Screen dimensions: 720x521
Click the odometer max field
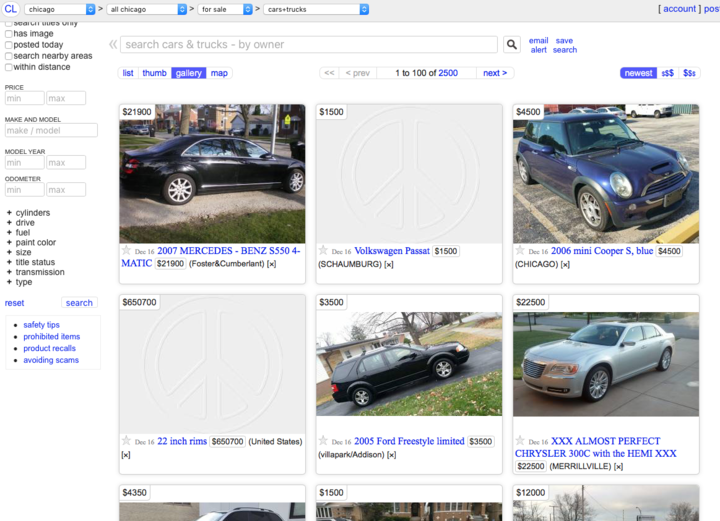pos(66,190)
